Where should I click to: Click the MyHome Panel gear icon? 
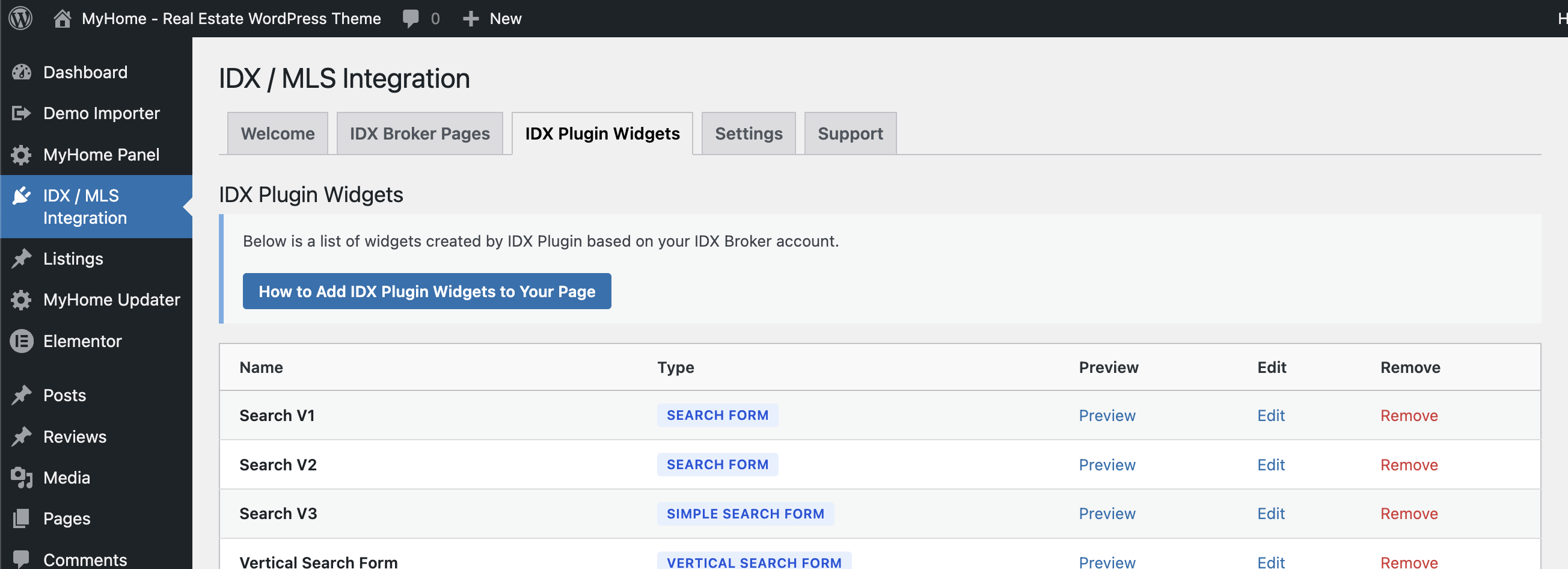[x=21, y=155]
